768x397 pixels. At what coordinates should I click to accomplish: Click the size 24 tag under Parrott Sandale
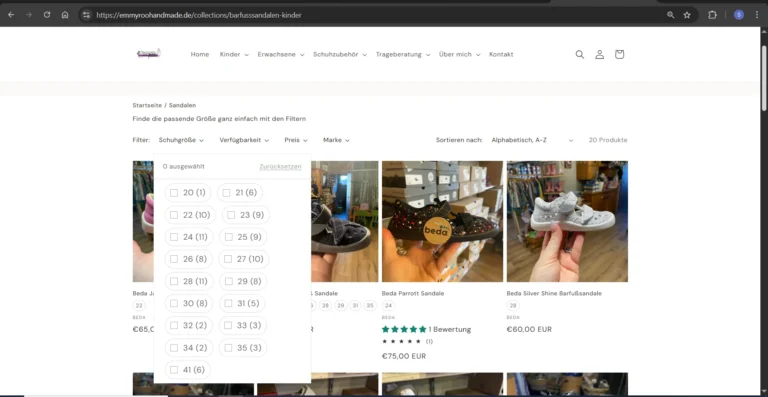pyautogui.click(x=388, y=306)
